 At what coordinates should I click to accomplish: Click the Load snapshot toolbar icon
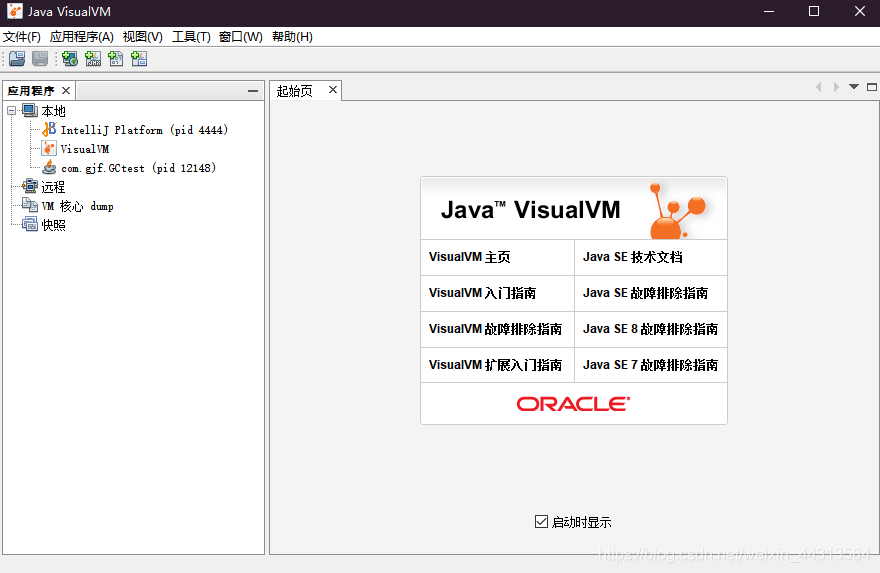(x=17, y=58)
